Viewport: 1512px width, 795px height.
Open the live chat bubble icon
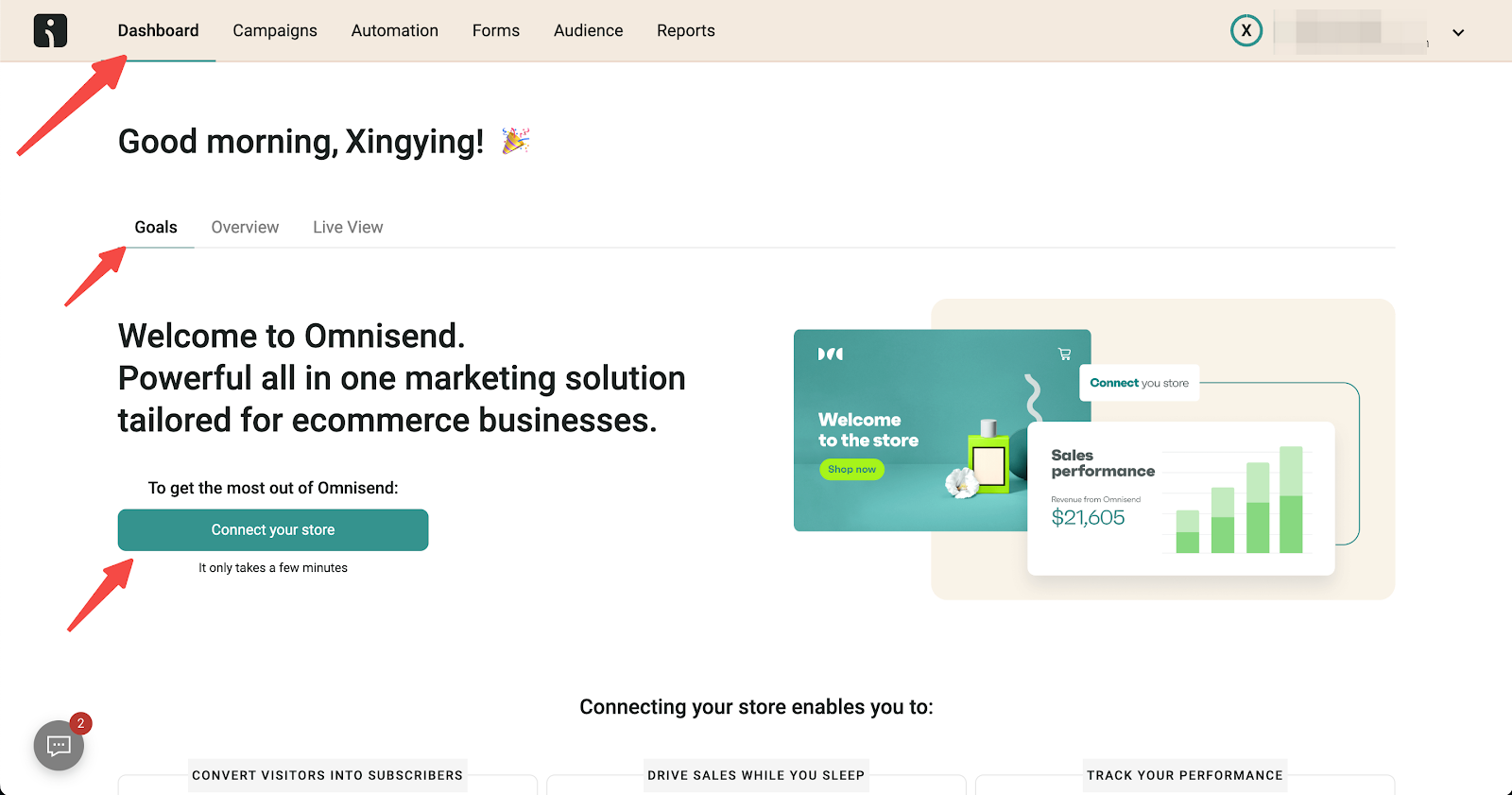coord(59,746)
